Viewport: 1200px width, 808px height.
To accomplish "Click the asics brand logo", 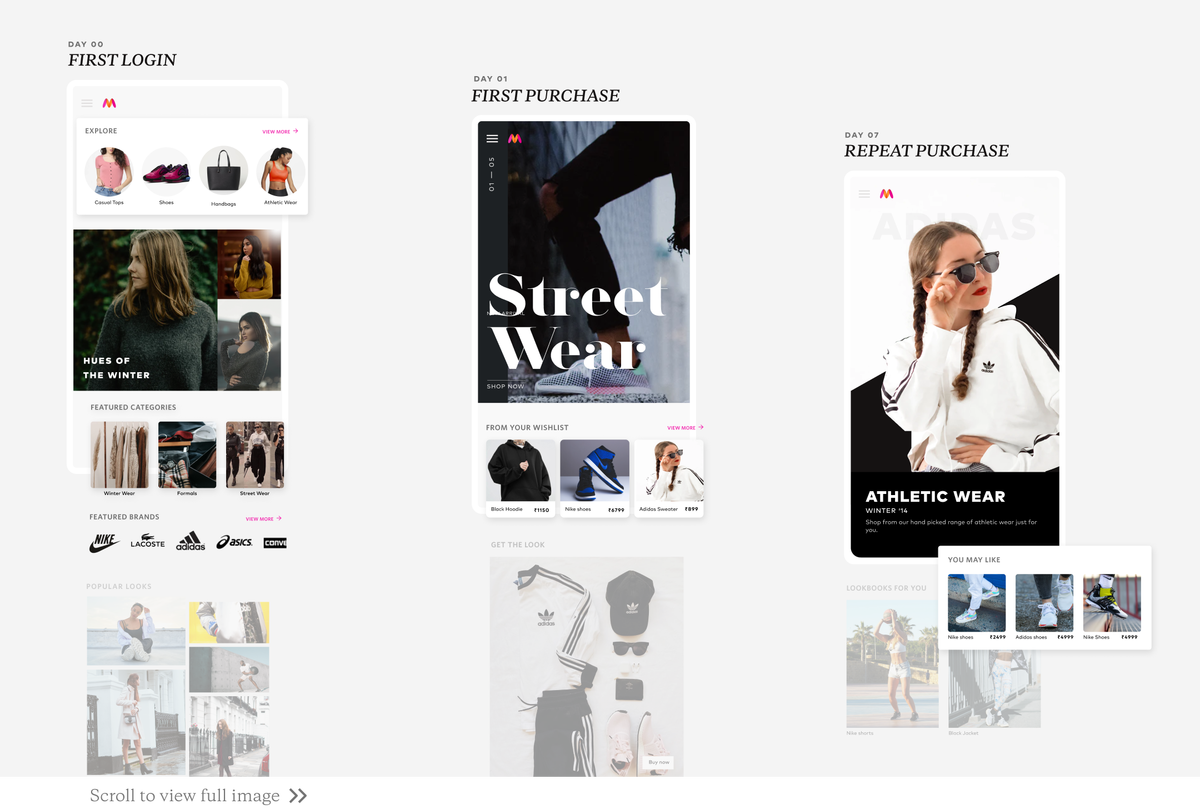I will tap(234, 541).
